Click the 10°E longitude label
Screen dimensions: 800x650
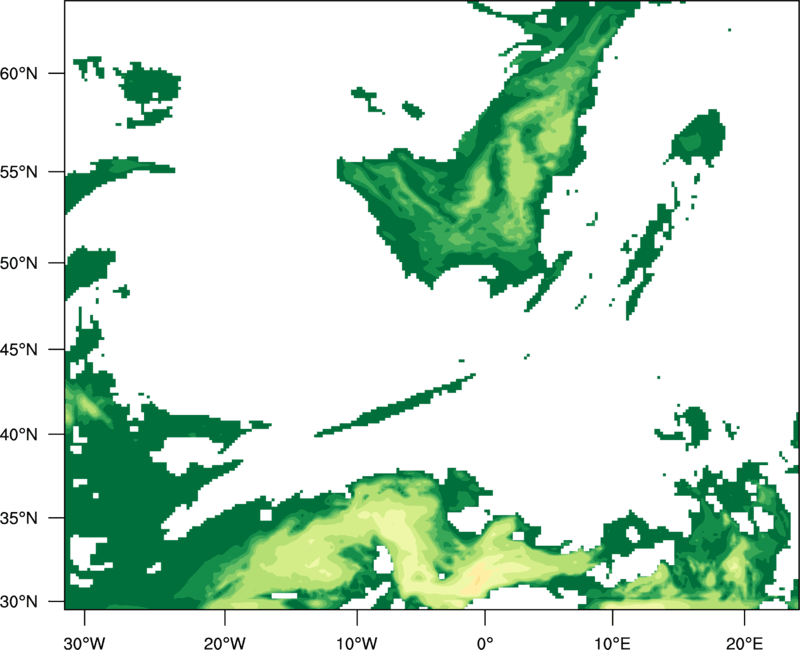[x=612, y=642]
